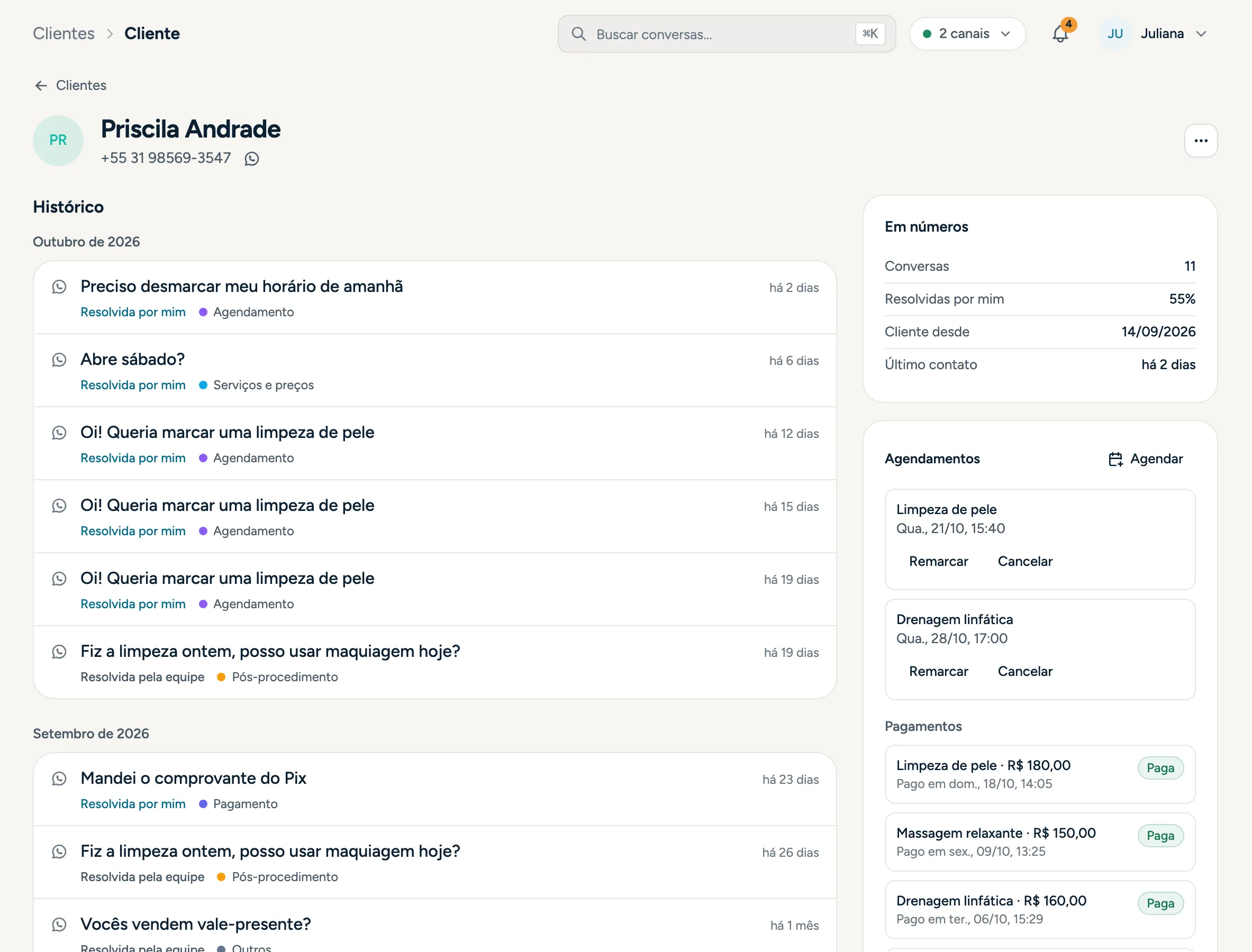Click the Clientes breadcrumb
The height and width of the screenshot is (952, 1252).
(x=63, y=33)
